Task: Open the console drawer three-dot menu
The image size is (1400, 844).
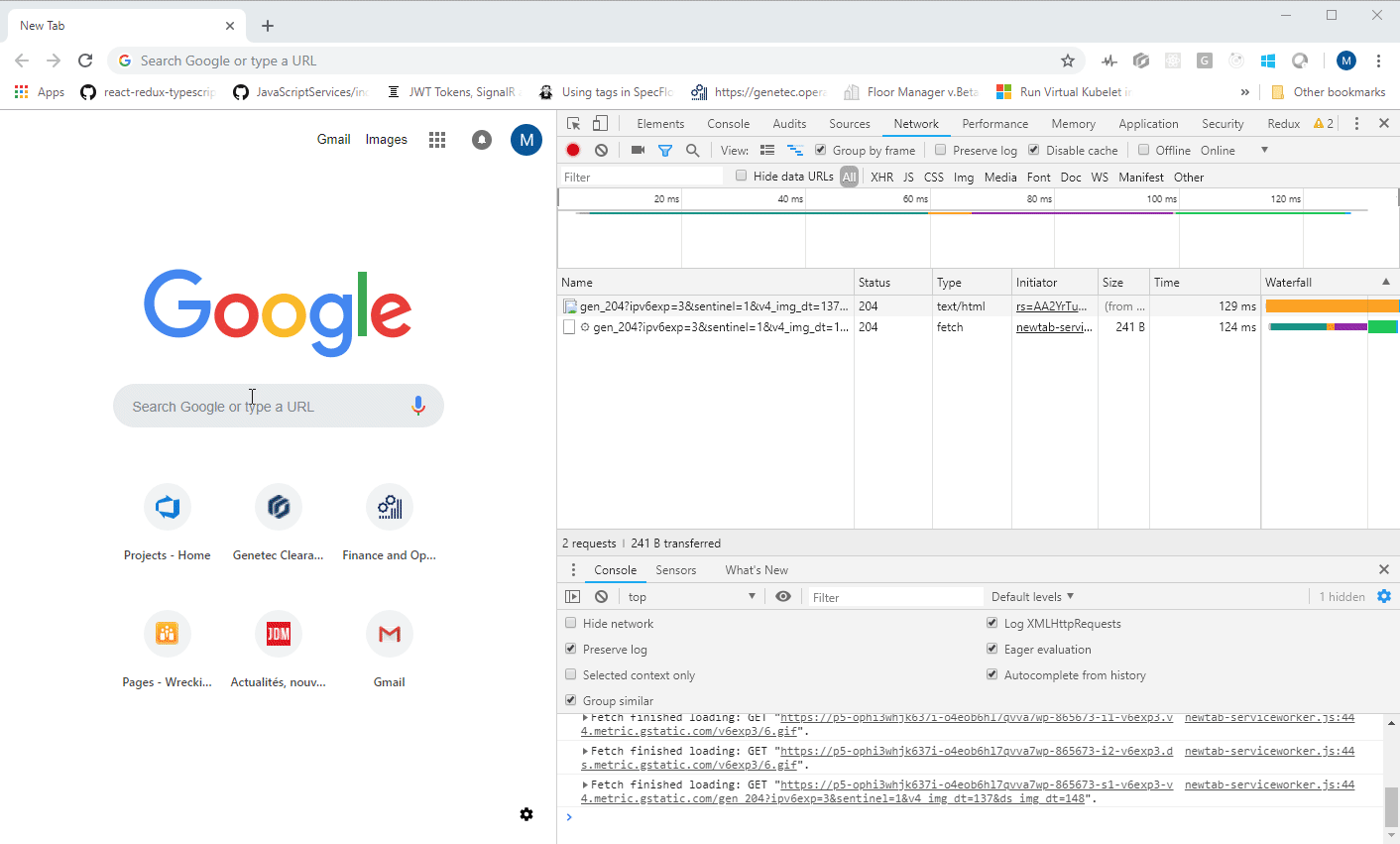Action: (x=573, y=570)
